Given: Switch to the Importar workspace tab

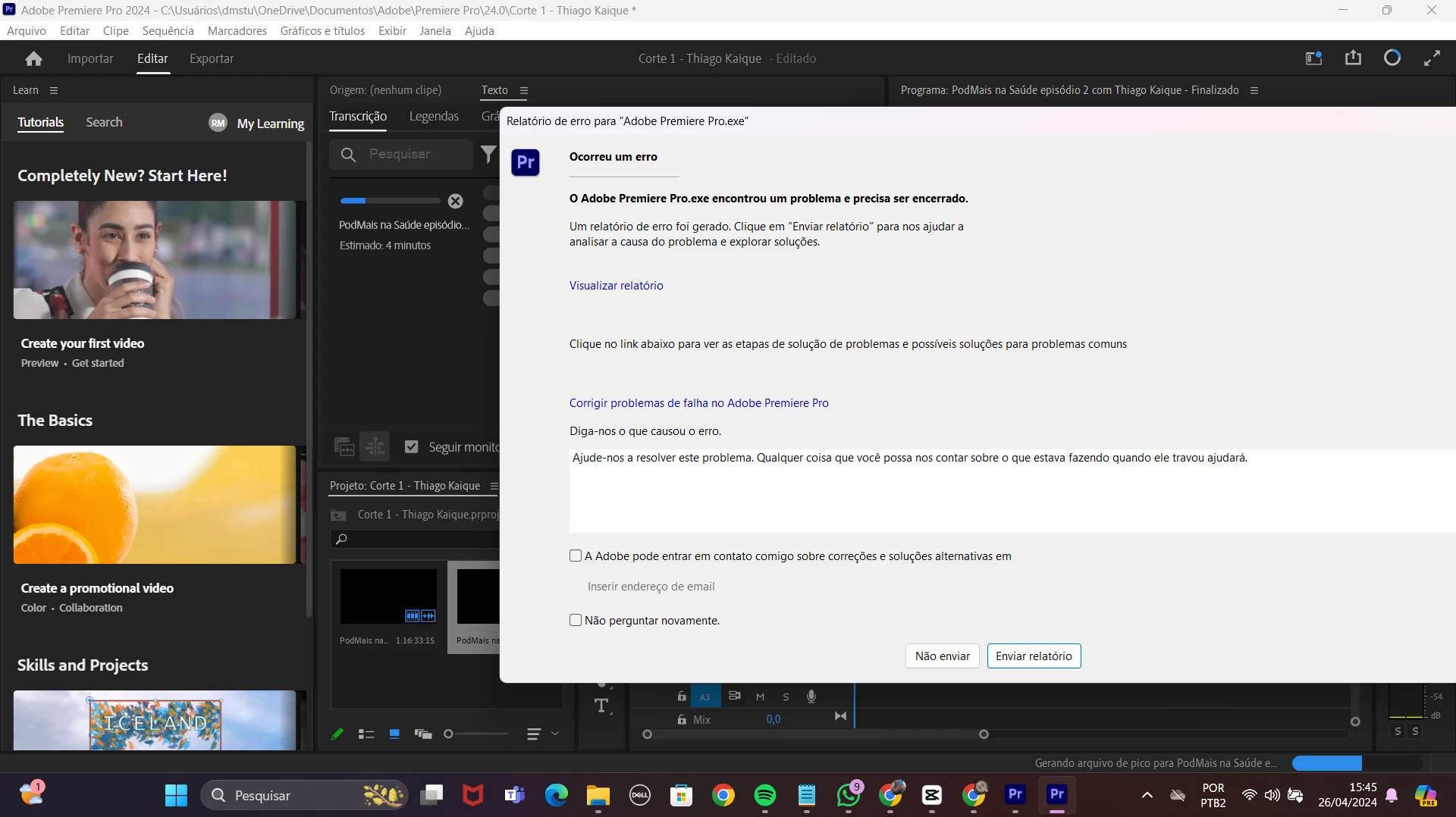Looking at the screenshot, I should pos(90,58).
